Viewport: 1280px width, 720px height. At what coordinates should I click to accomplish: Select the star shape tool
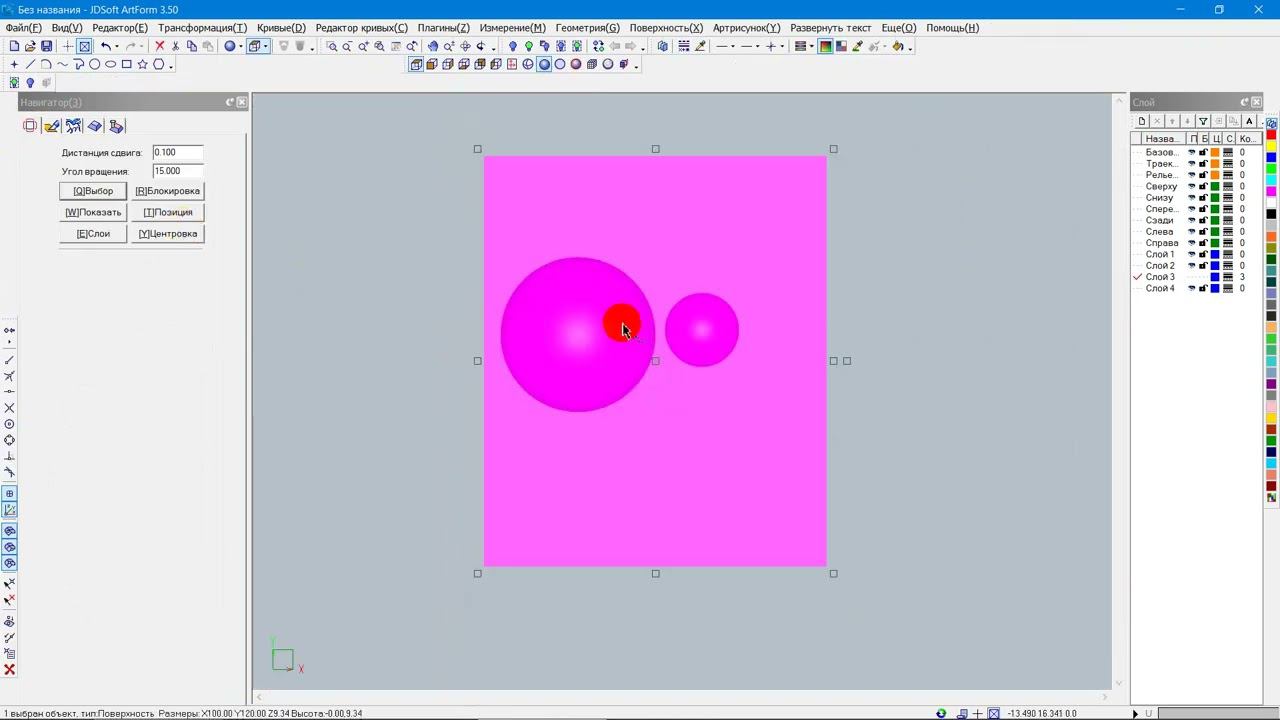pyautogui.click(x=142, y=64)
